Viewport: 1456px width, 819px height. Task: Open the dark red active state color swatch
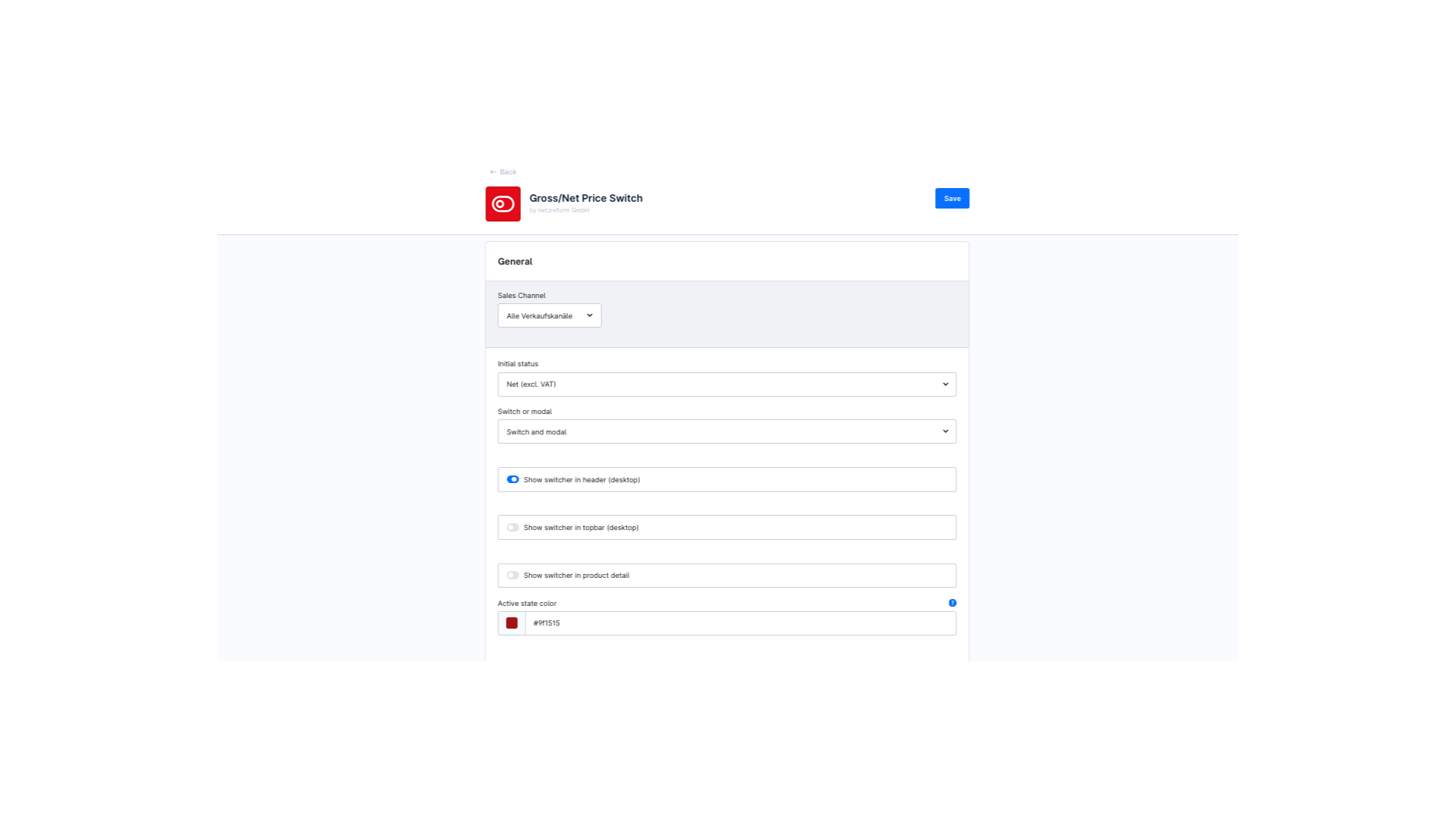(x=512, y=623)
